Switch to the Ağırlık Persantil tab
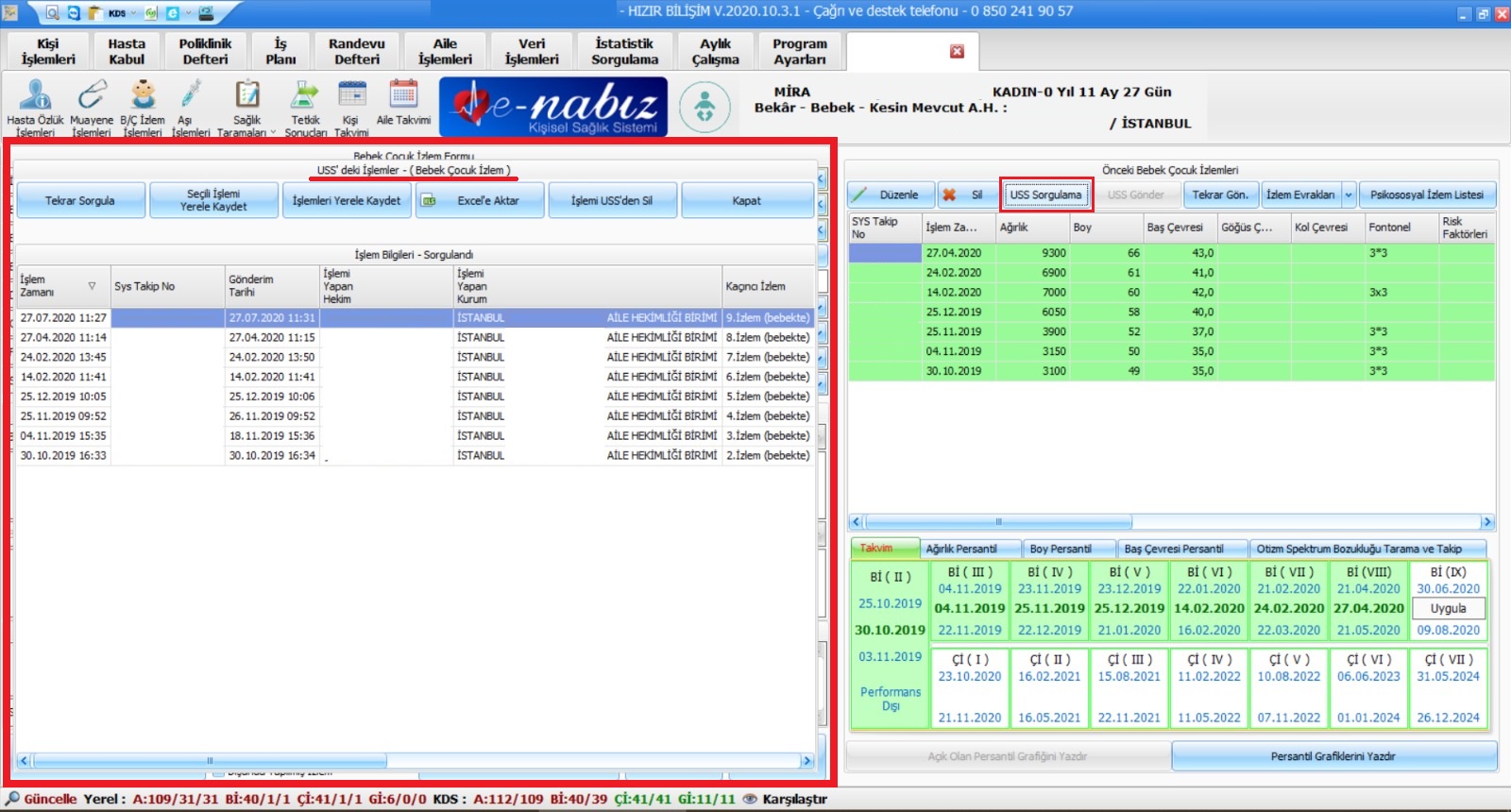 click(970, 549)
